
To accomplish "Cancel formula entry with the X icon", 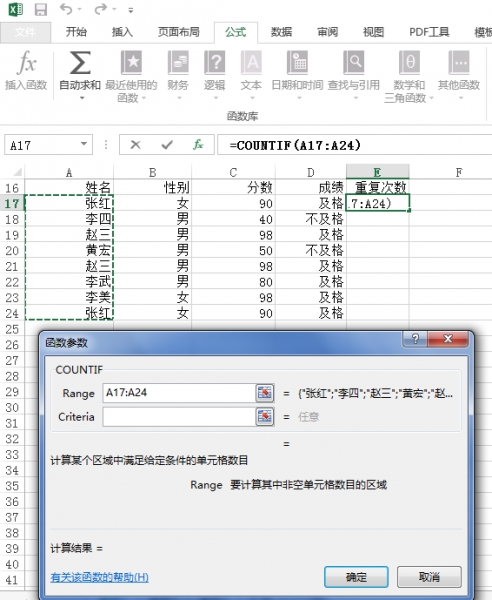I will tap(135, 145).
